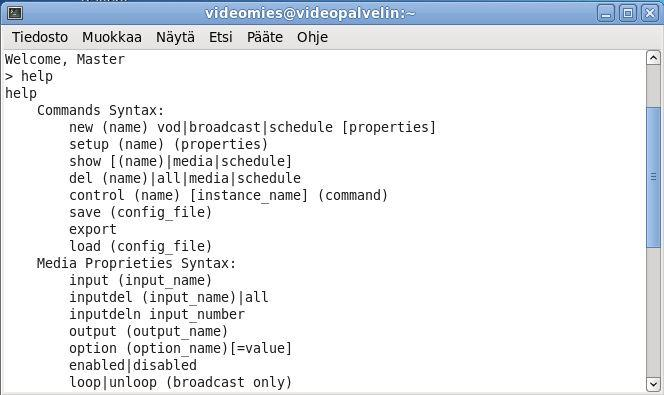The image size is (664, 395).
Task: Click the terminal icon in title bar
Action: pos(15,13)
